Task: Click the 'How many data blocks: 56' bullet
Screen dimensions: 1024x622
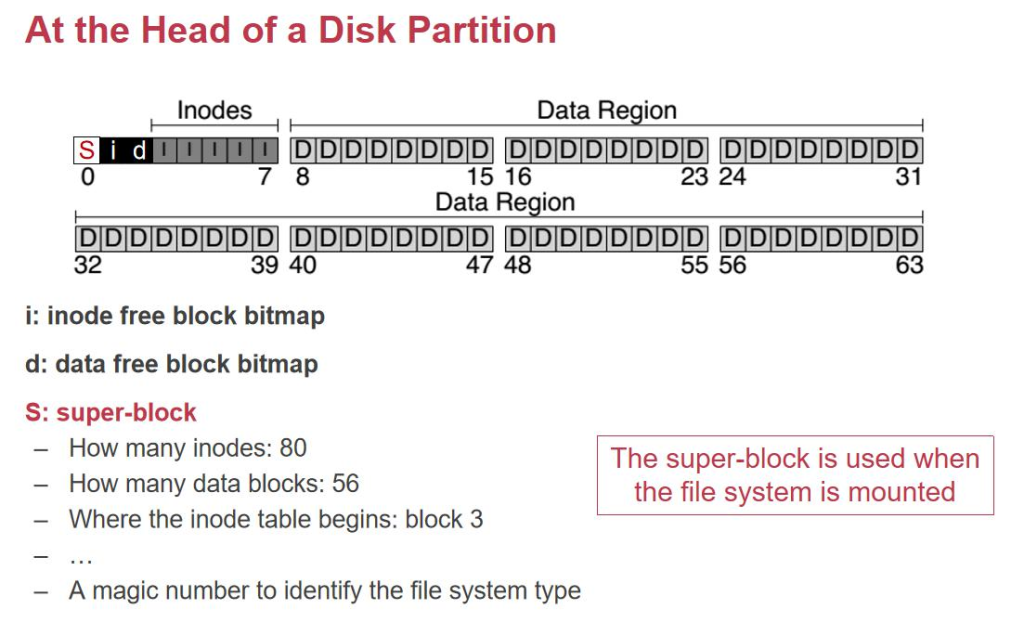Action: (214, 484)
